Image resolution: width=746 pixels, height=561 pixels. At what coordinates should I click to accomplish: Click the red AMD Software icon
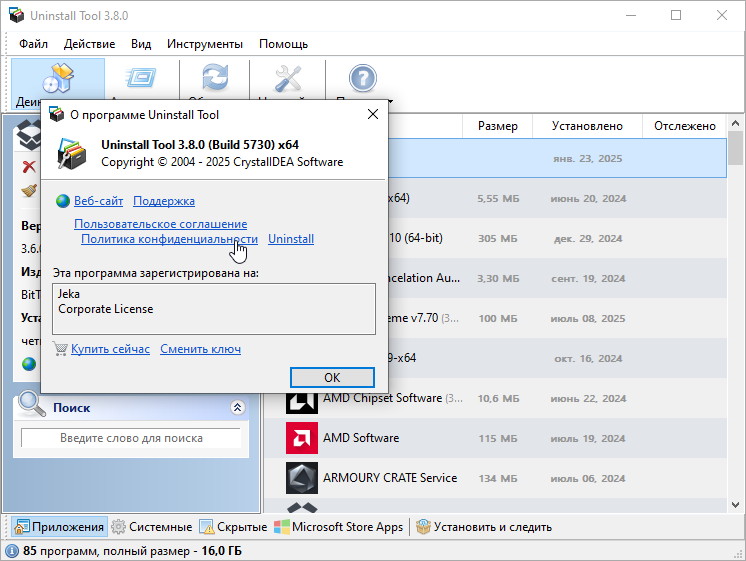(x=302, y=438)
